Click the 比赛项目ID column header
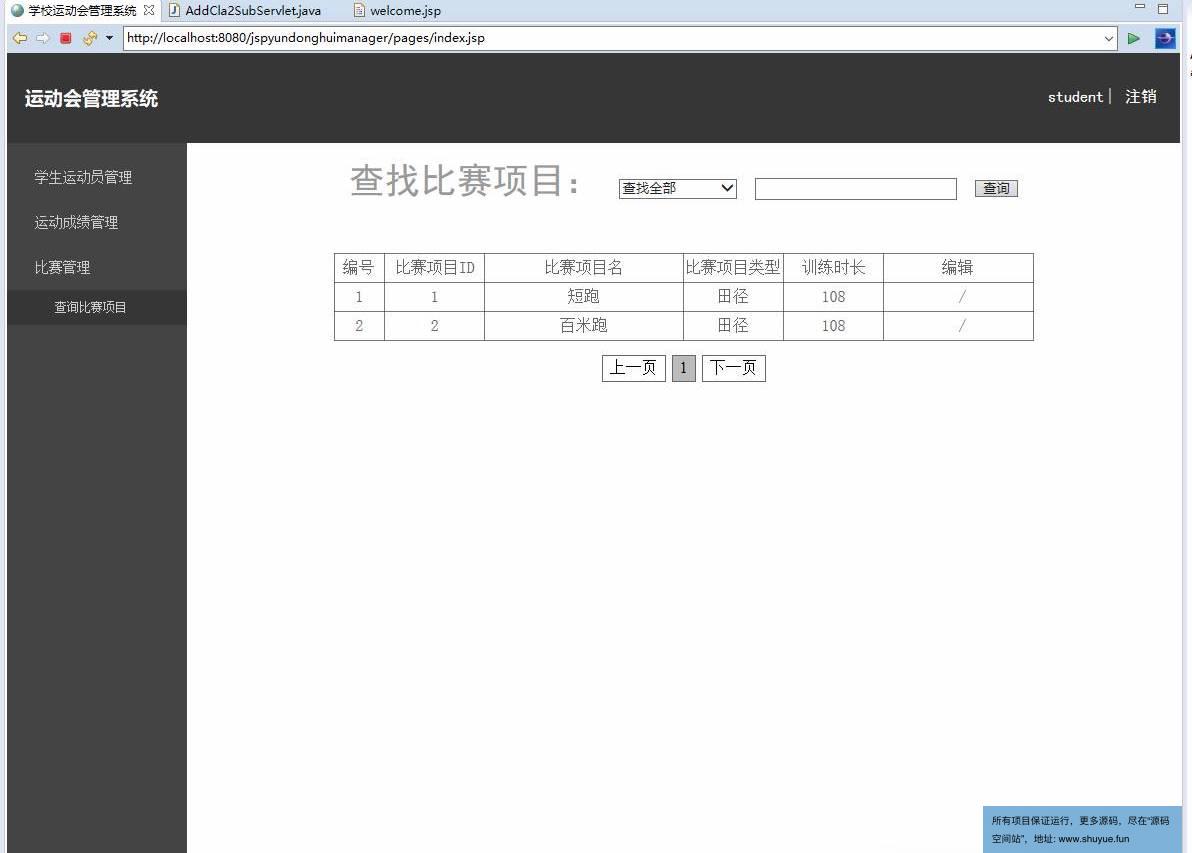 pos(435,268)
